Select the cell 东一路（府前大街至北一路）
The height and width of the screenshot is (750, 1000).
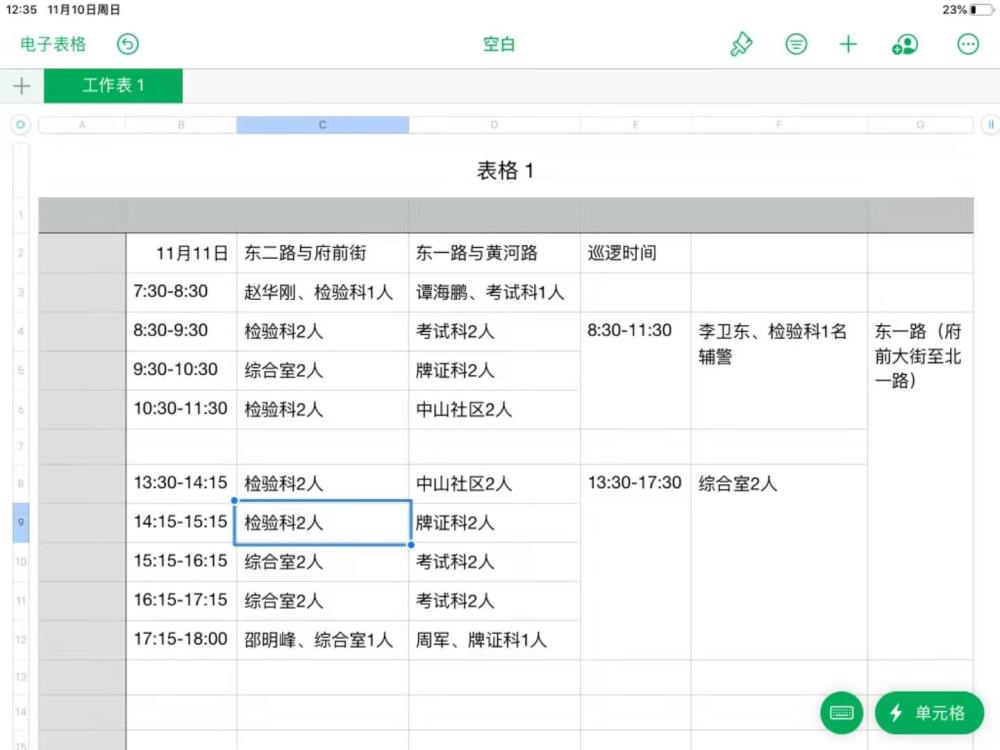[x=920, y=485]
